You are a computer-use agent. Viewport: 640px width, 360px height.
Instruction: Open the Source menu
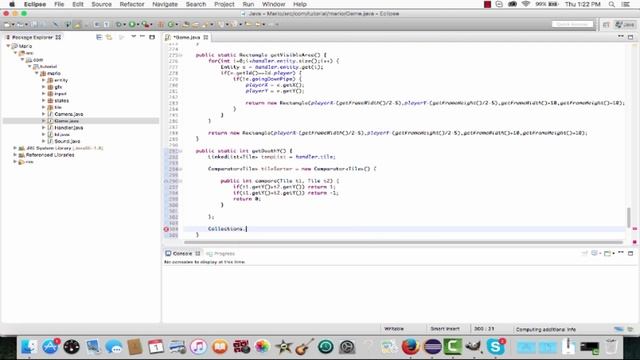pyautogui.click(x=101, y=4)
